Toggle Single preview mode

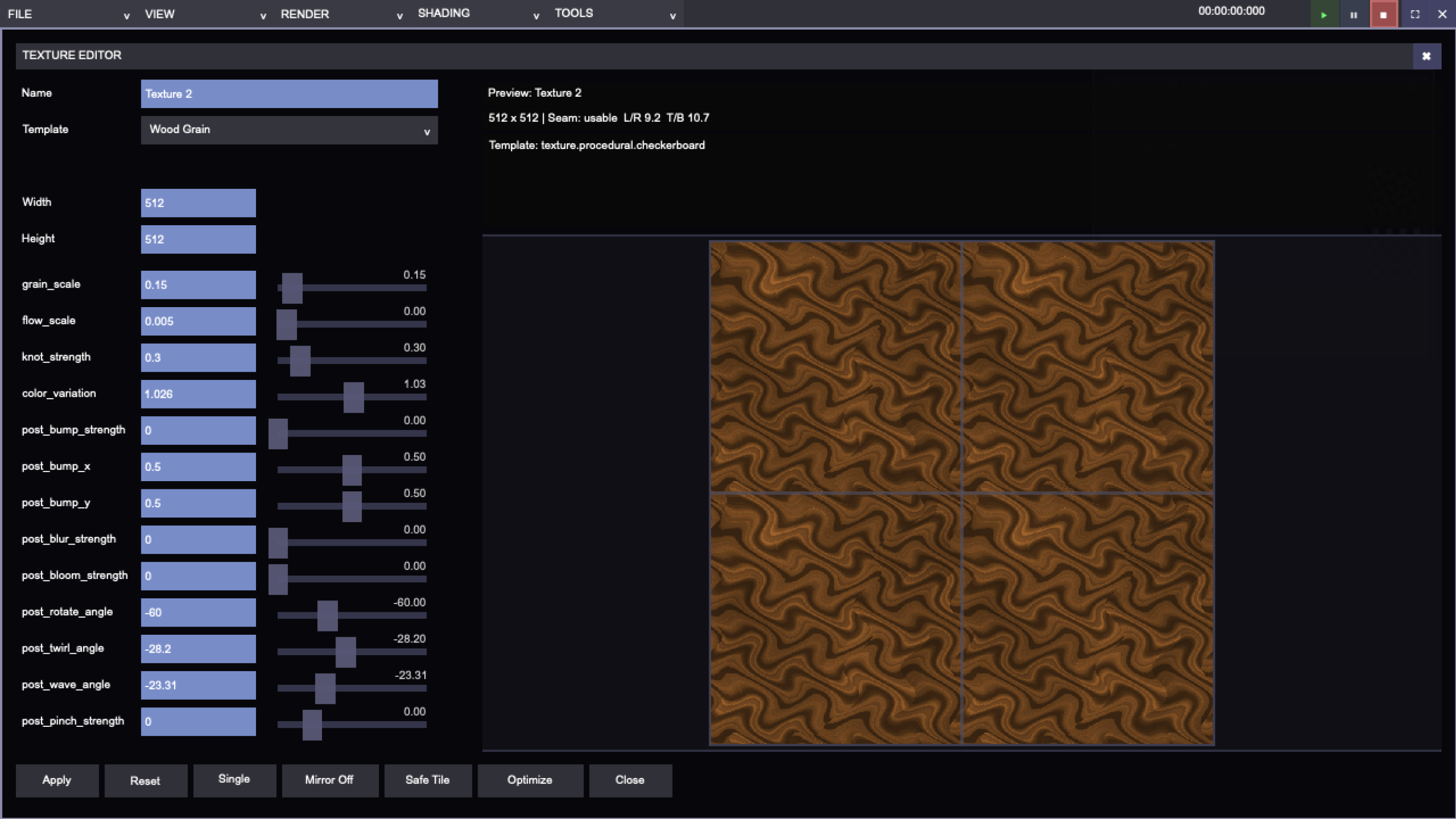[x=234, y=780]
